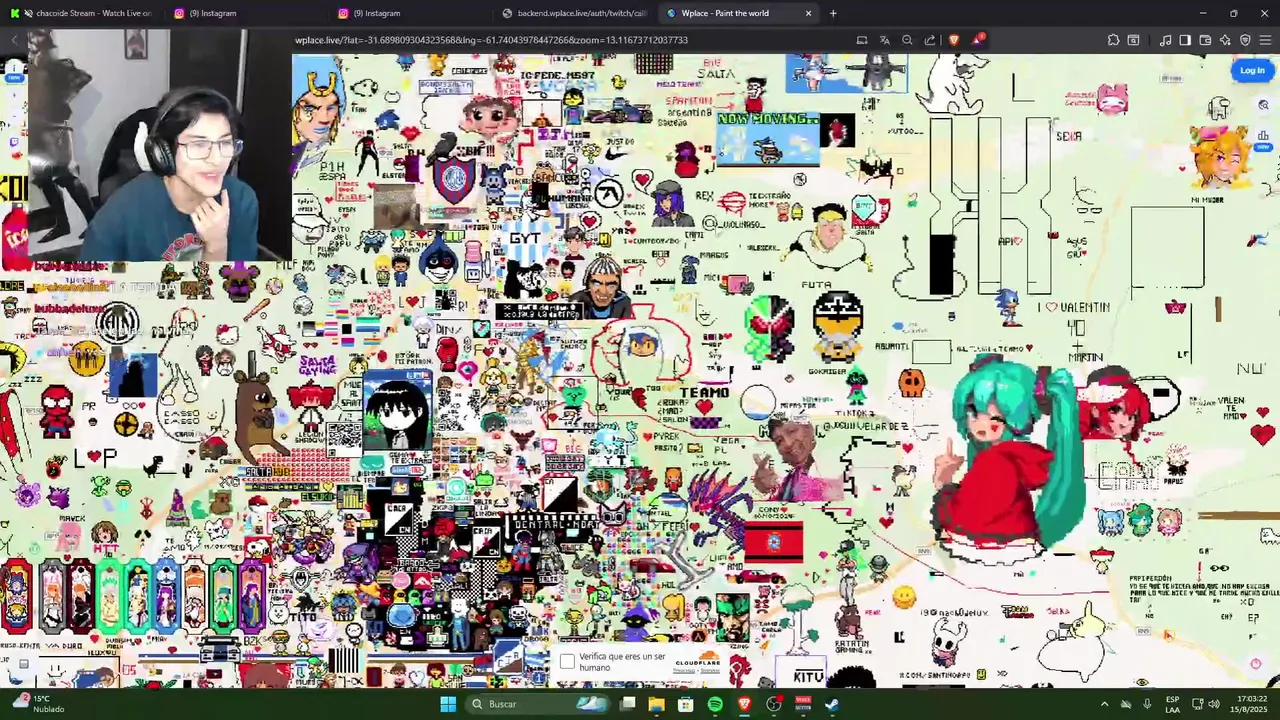This screenshot has width=1280, height=720.
Task: Switch to chacoide Stream browser tab
Action: click(x=80, y=13)
